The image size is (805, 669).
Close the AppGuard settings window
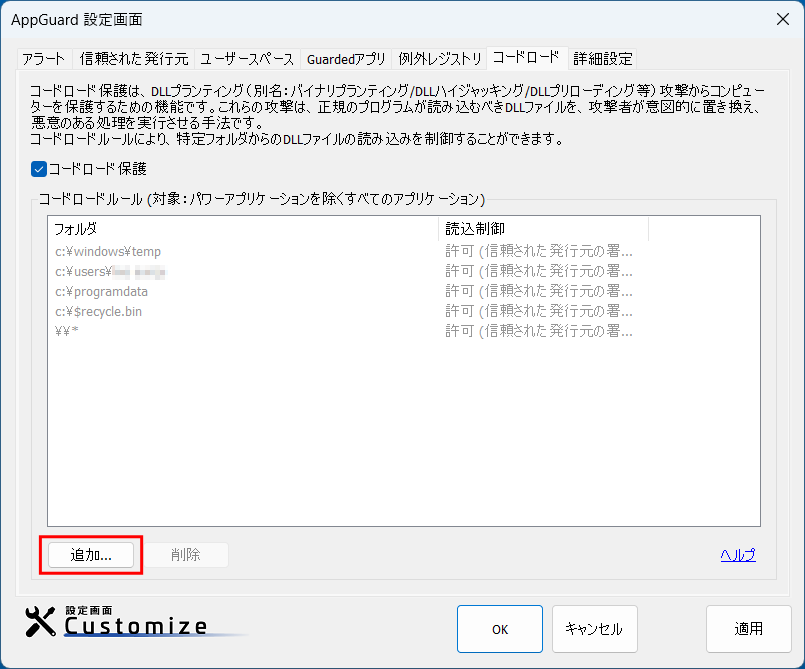781,19
